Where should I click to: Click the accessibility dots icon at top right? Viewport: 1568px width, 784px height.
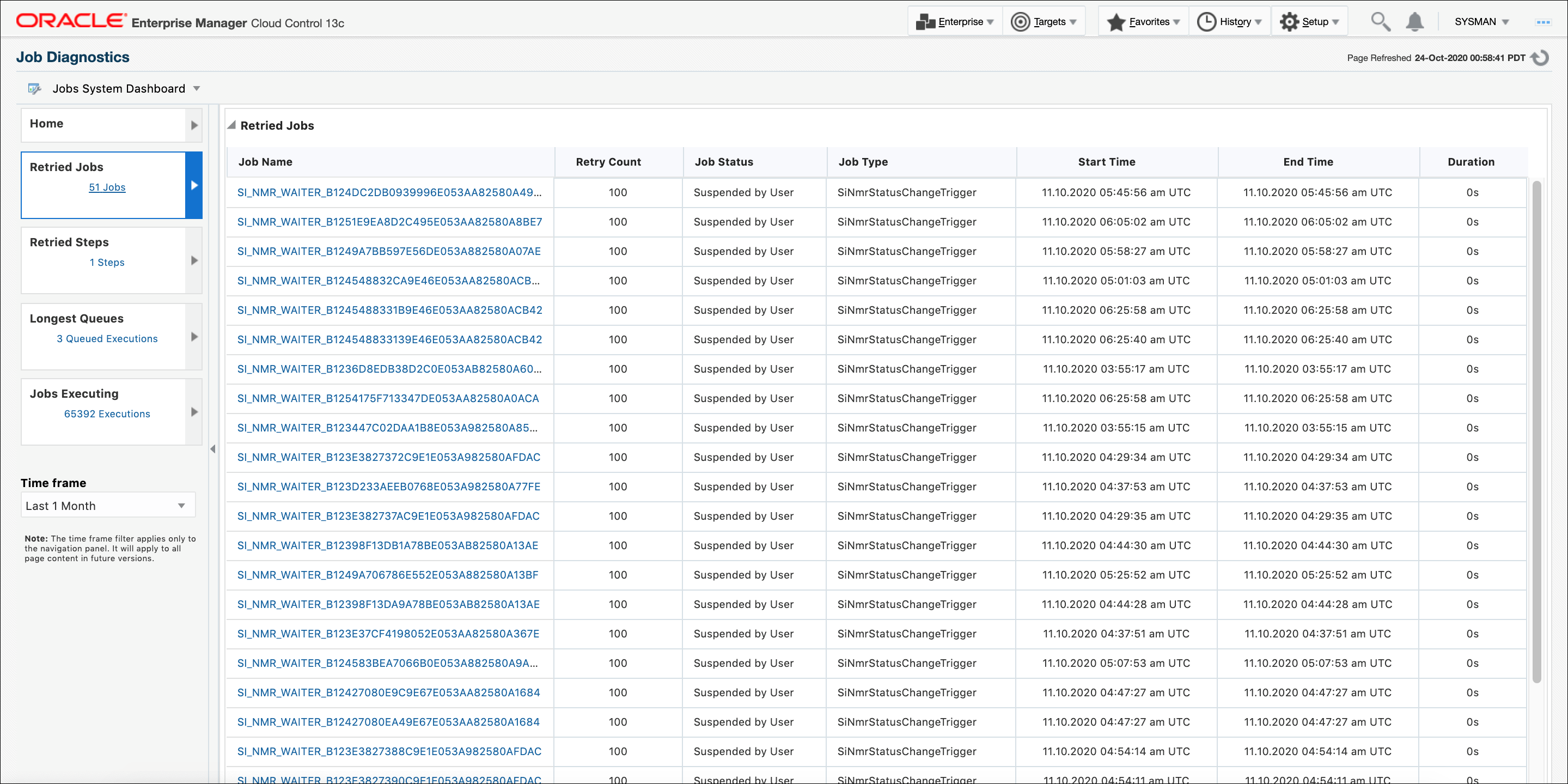[1543, 22]
